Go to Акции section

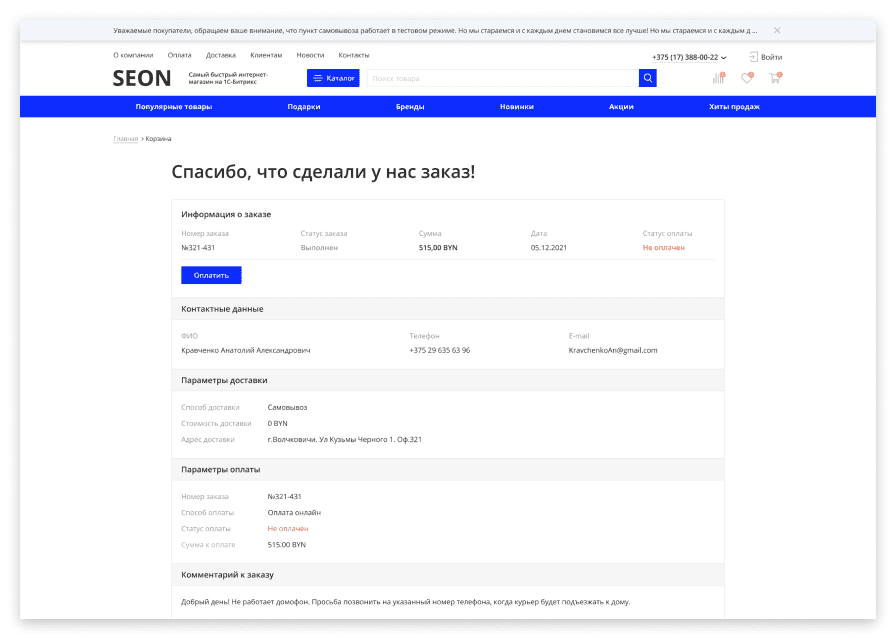click(621, 106)
